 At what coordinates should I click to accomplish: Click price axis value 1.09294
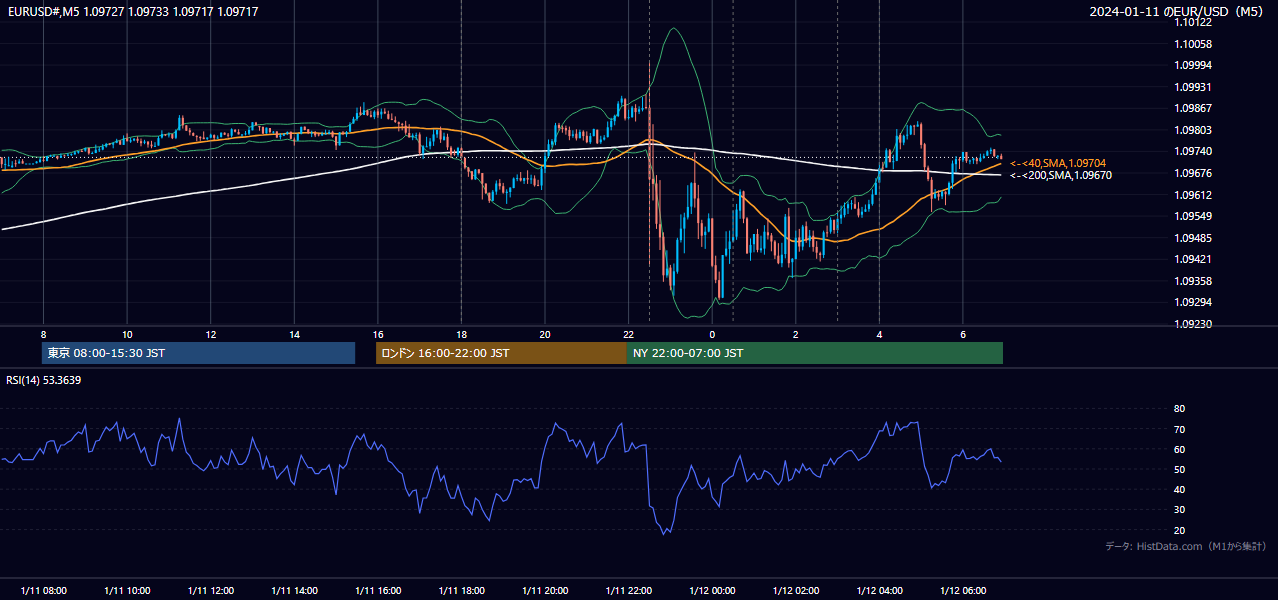pyautogui.click(x=1193, y=302)
